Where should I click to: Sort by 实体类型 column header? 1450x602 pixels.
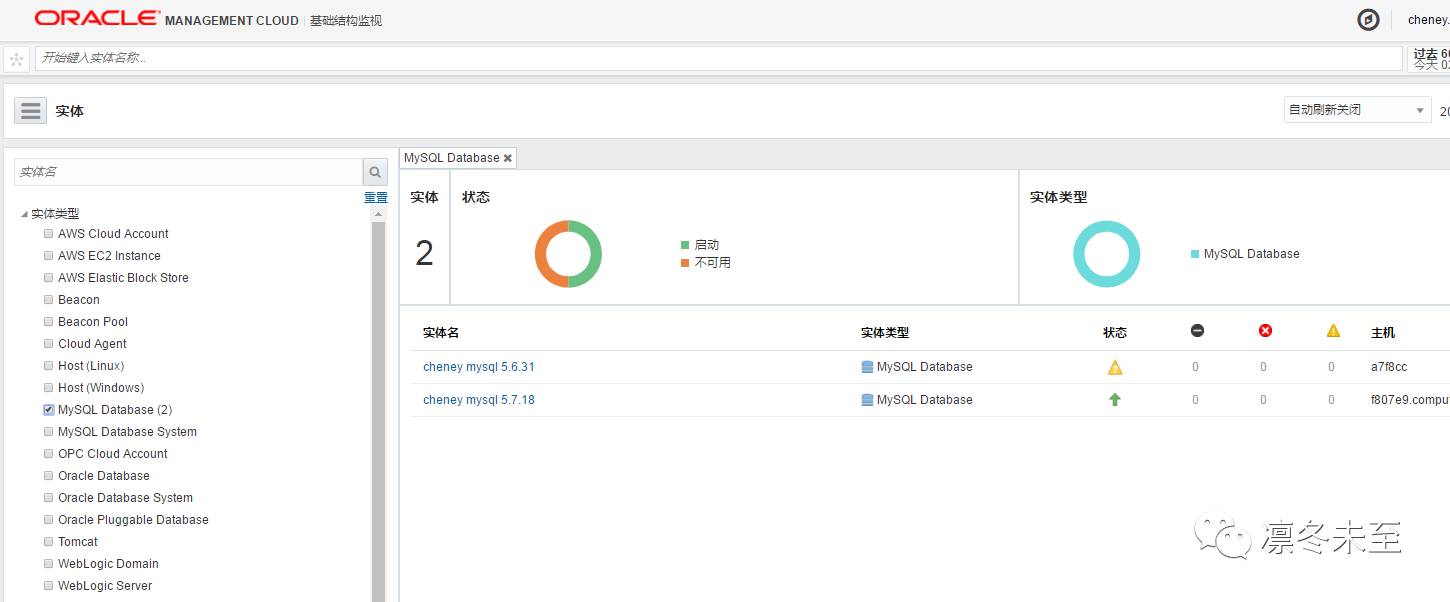point(885,333)
